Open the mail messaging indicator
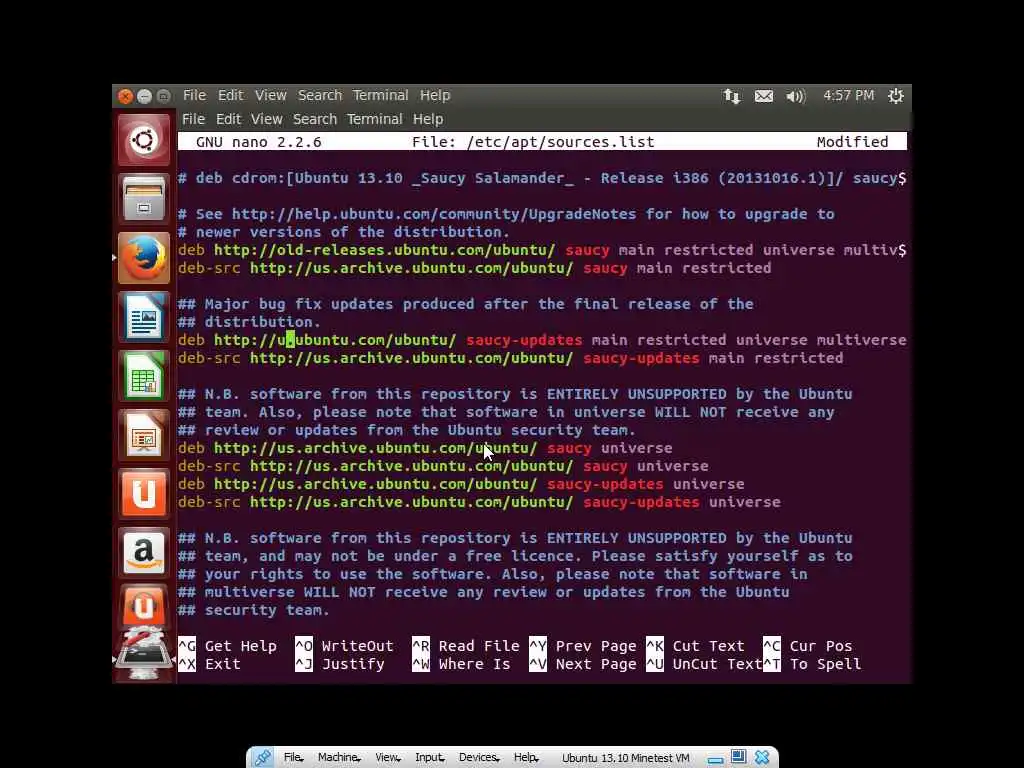The width and height of the screenshot is (1024, 768). coord(763,96)
